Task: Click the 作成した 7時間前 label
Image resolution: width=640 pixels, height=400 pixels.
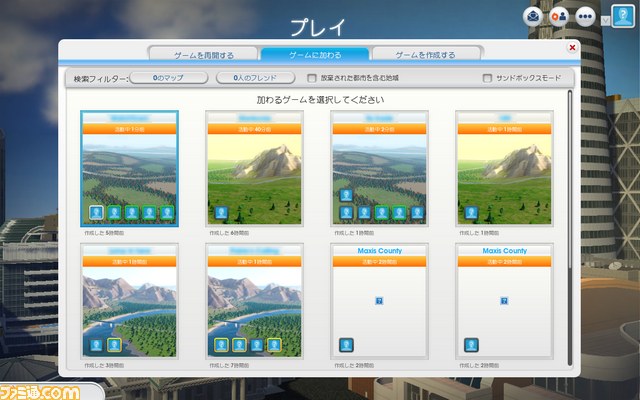Action: 229,365
